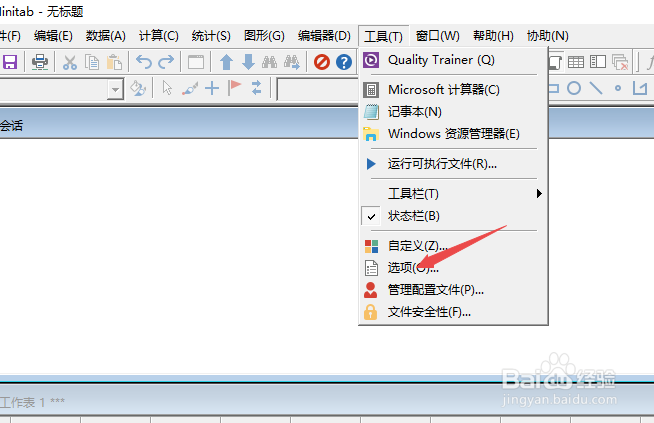Select the small dot marker tool
Image resolution: width=654 pixels, height=423 pixels.
(x=618, y=88)
